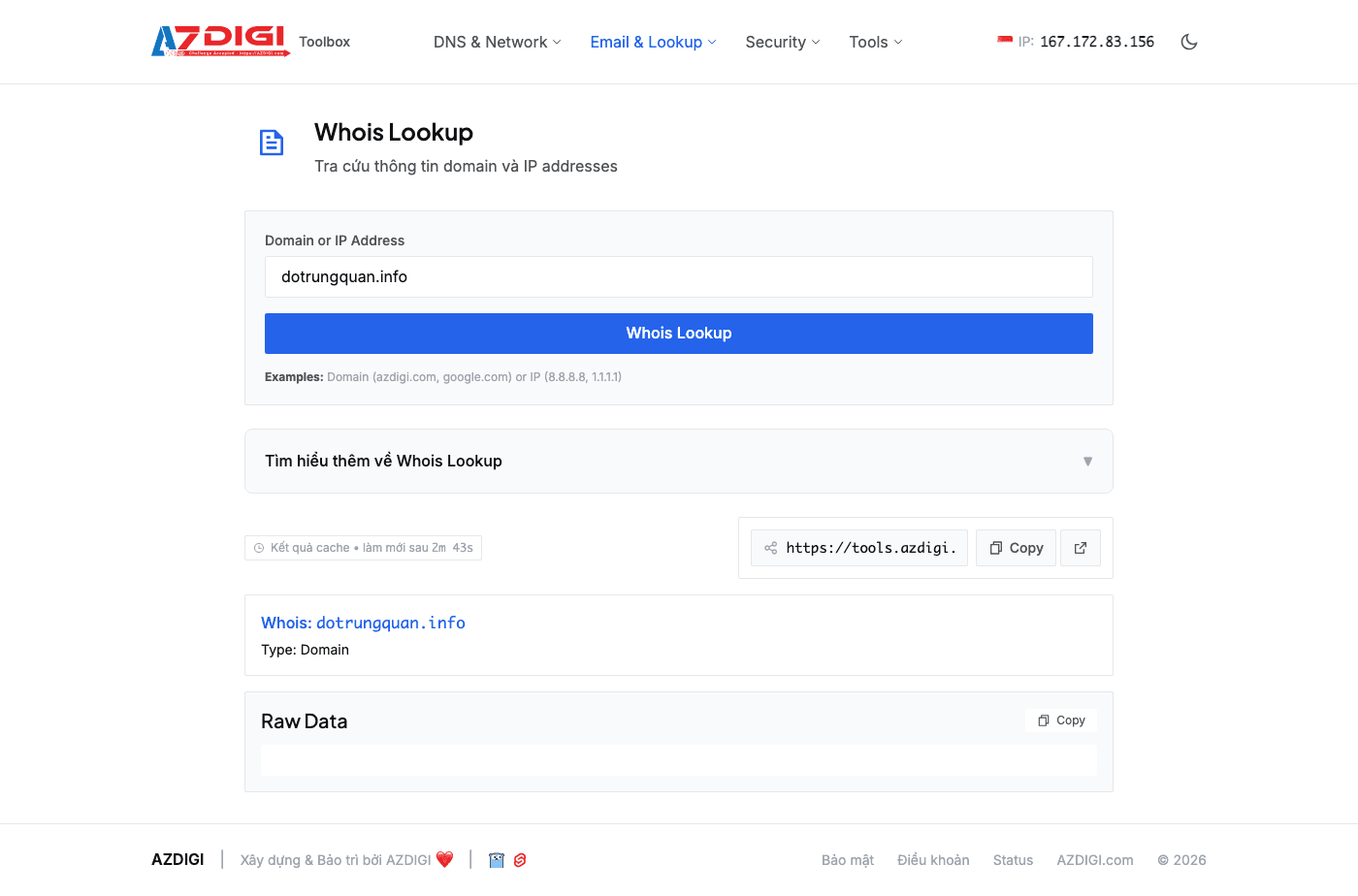Screen dimensions: 1358x896
Task: Click the AZDIGI logo in the header
Action: pyautogui.click(x=221, y=41)
